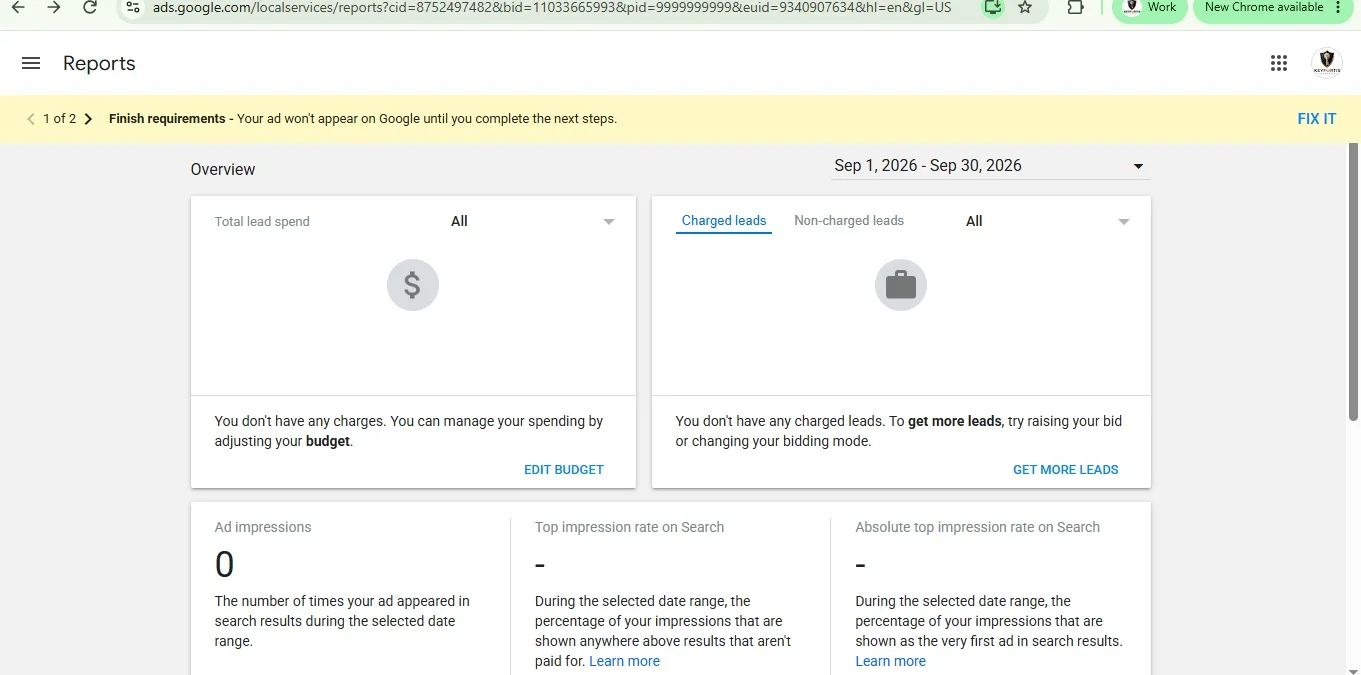Switch to Non-charged leads tab
The width and height of the screenshot is (1361, 675).
pos(849,221)
